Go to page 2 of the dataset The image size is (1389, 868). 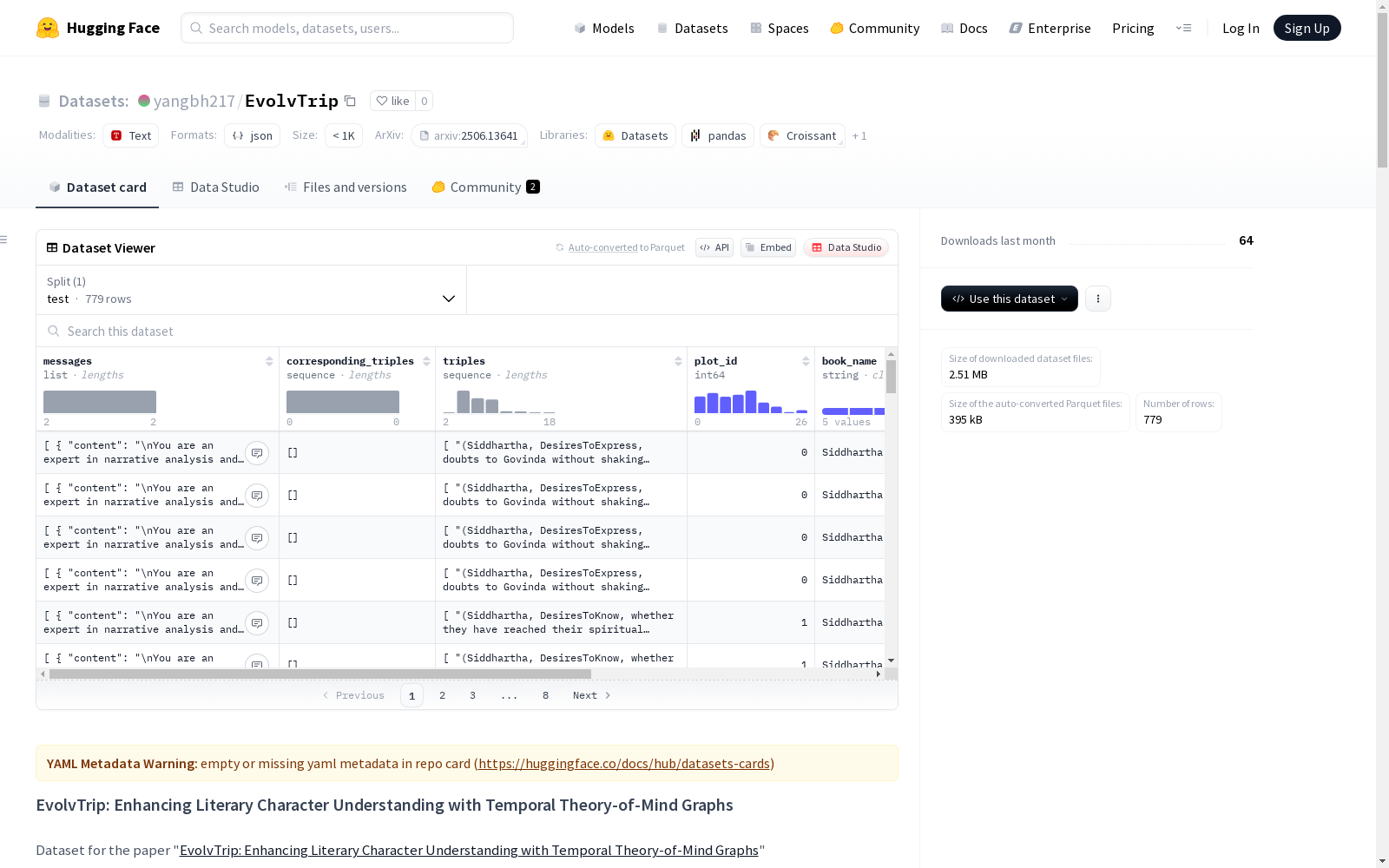coord(443,695)
